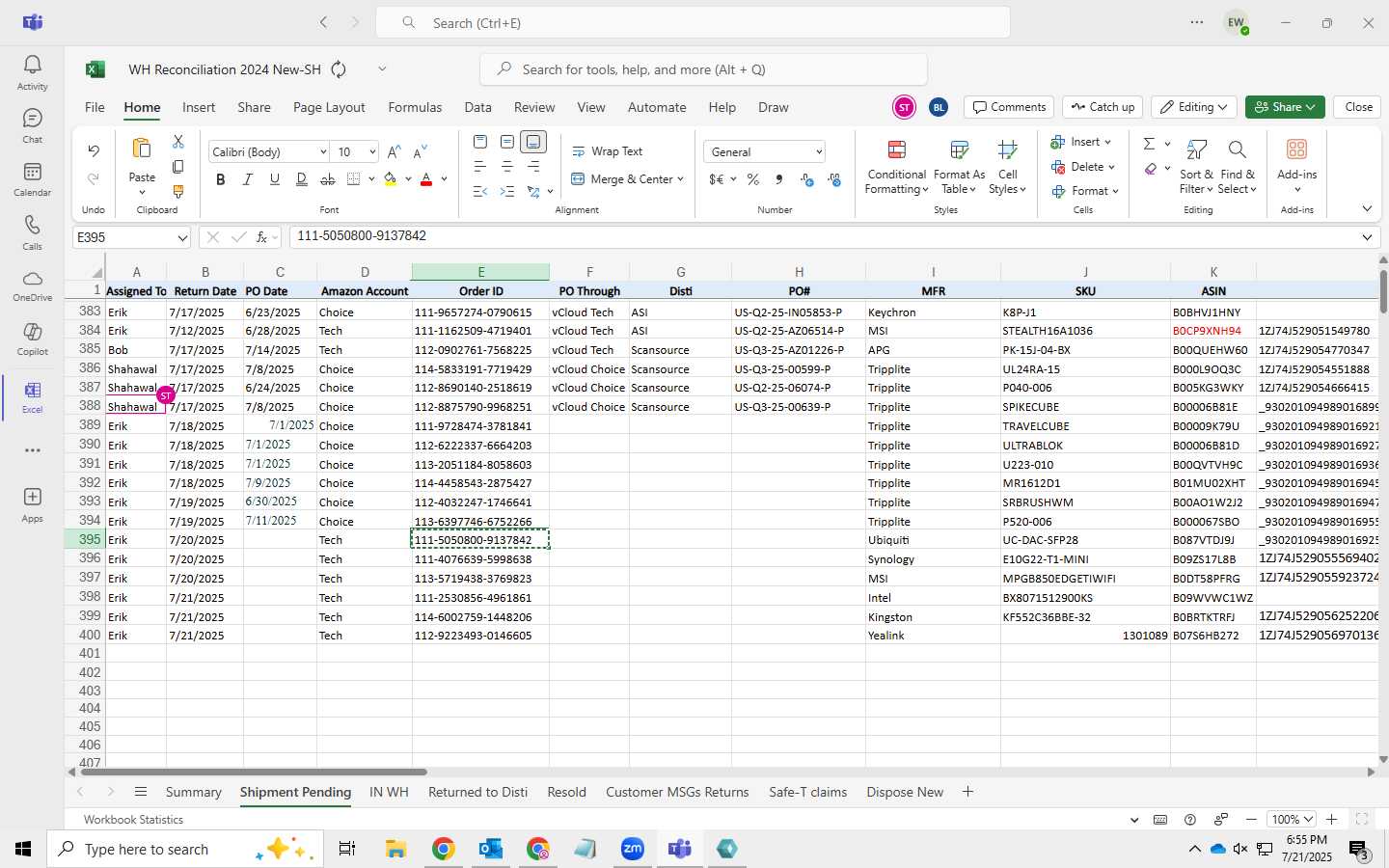Click the insert function fx icon
Screen dimensions: 1389x868
[x=261, y=237]
